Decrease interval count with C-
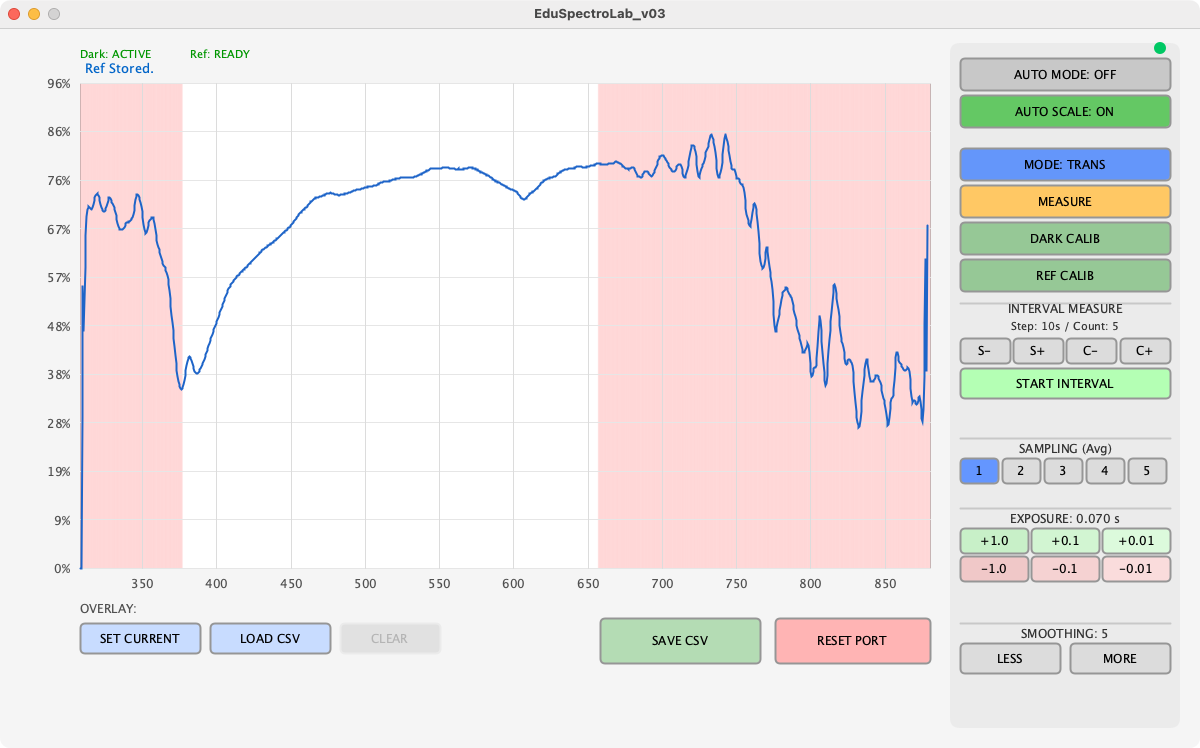This screenshot has width=1200, height=748. click(1091, 351)
